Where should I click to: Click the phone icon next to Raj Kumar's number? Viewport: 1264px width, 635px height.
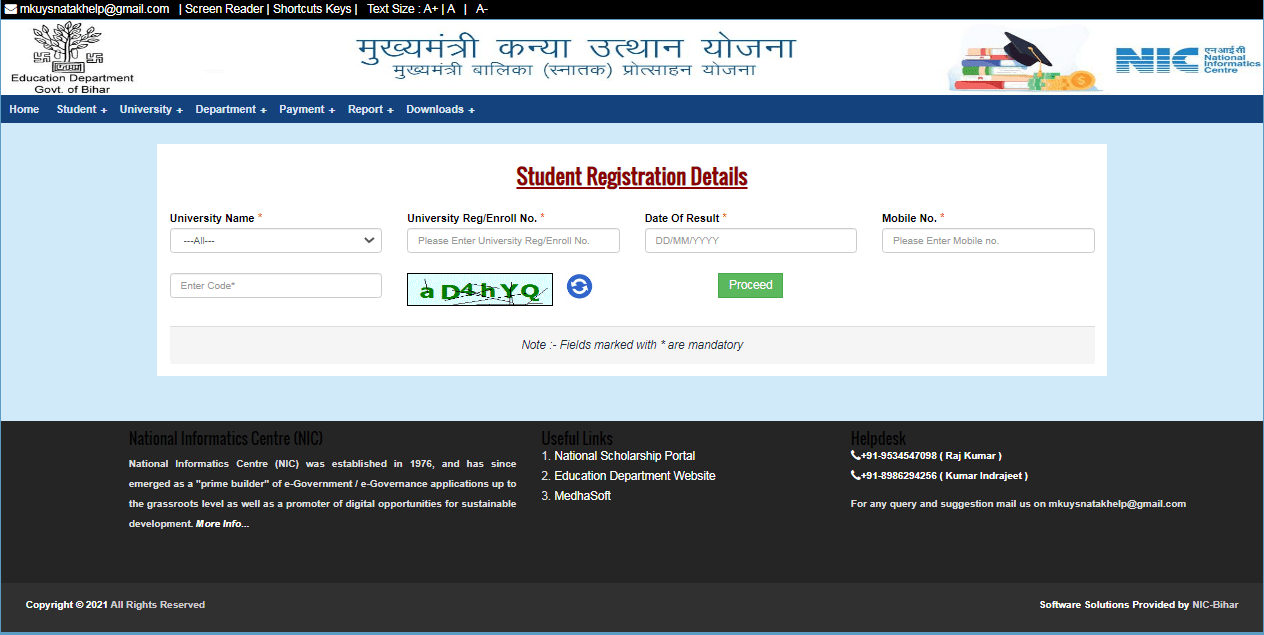tap(854, 456)
